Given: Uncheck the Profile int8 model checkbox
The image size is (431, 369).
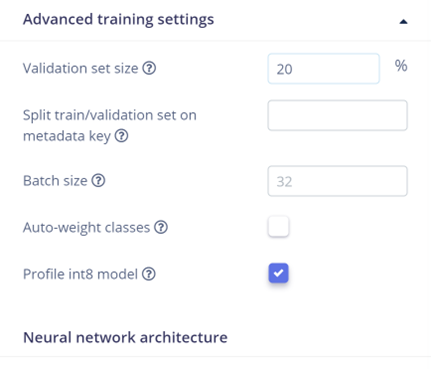Looking at the screenshot, I should click(x=278, y=273).
